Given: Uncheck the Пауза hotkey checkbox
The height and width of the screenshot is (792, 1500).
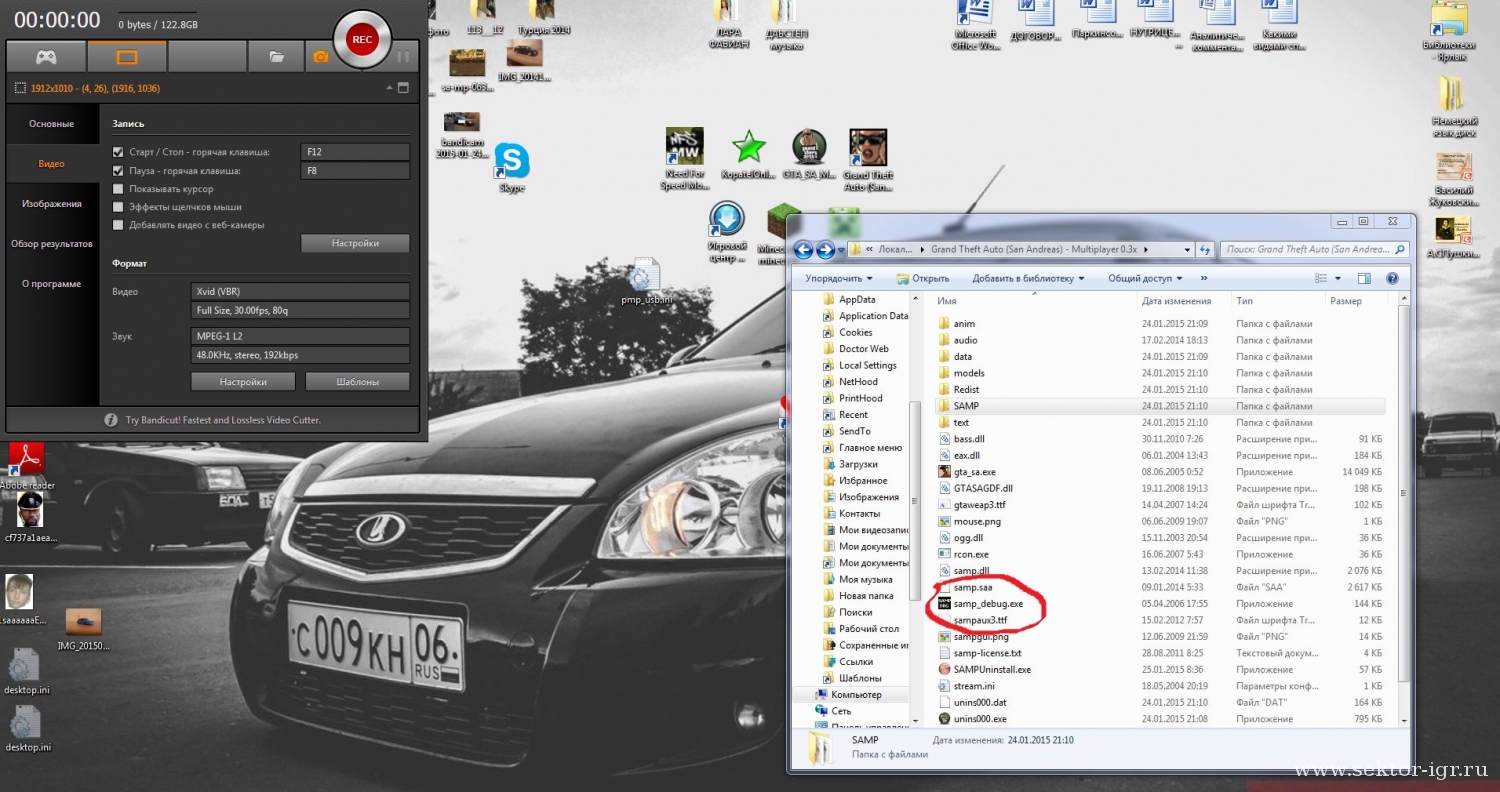Looking at the screenshot, I should point(118,171).
